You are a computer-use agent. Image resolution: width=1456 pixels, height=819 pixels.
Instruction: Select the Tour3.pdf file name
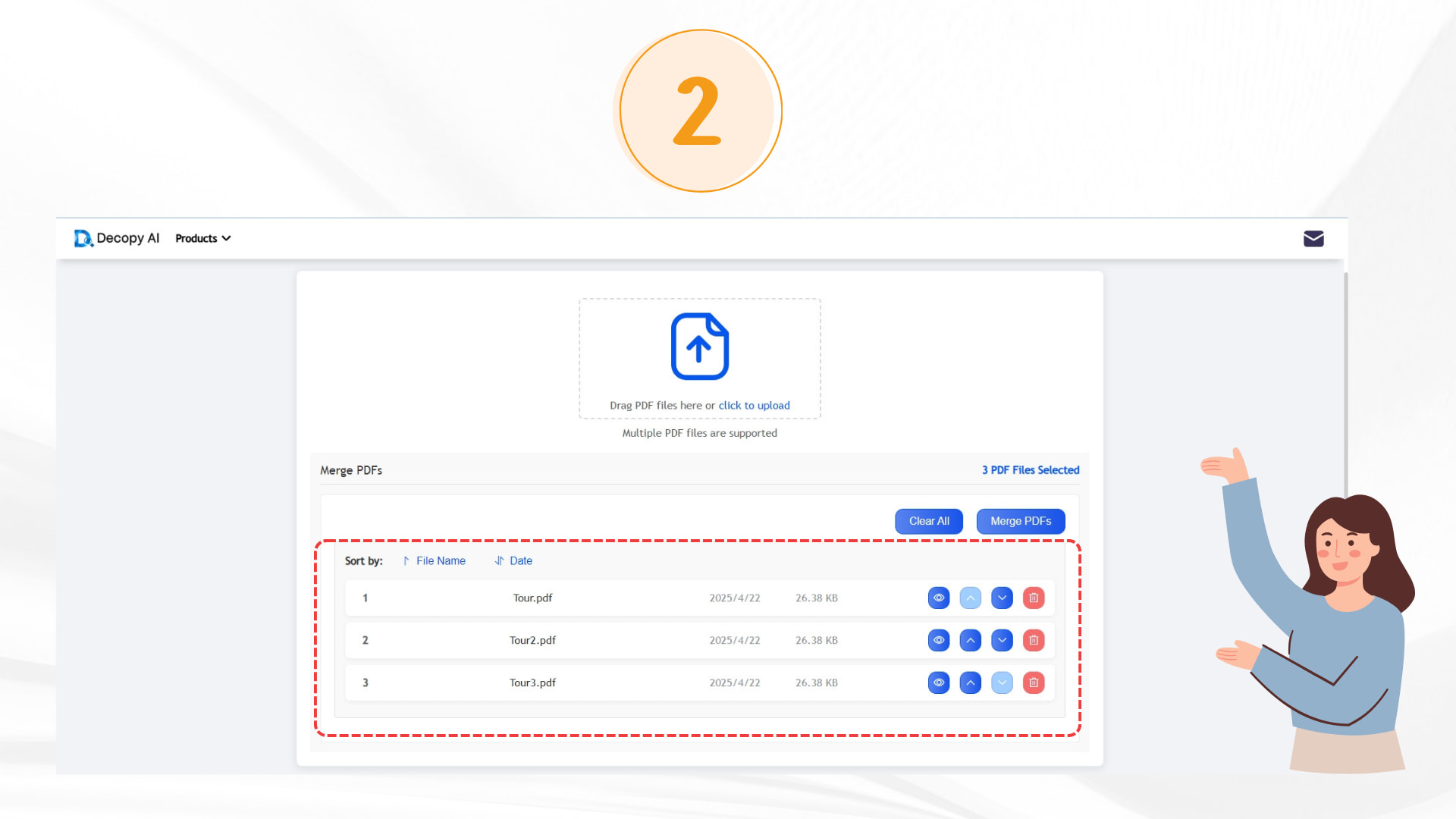532,683
